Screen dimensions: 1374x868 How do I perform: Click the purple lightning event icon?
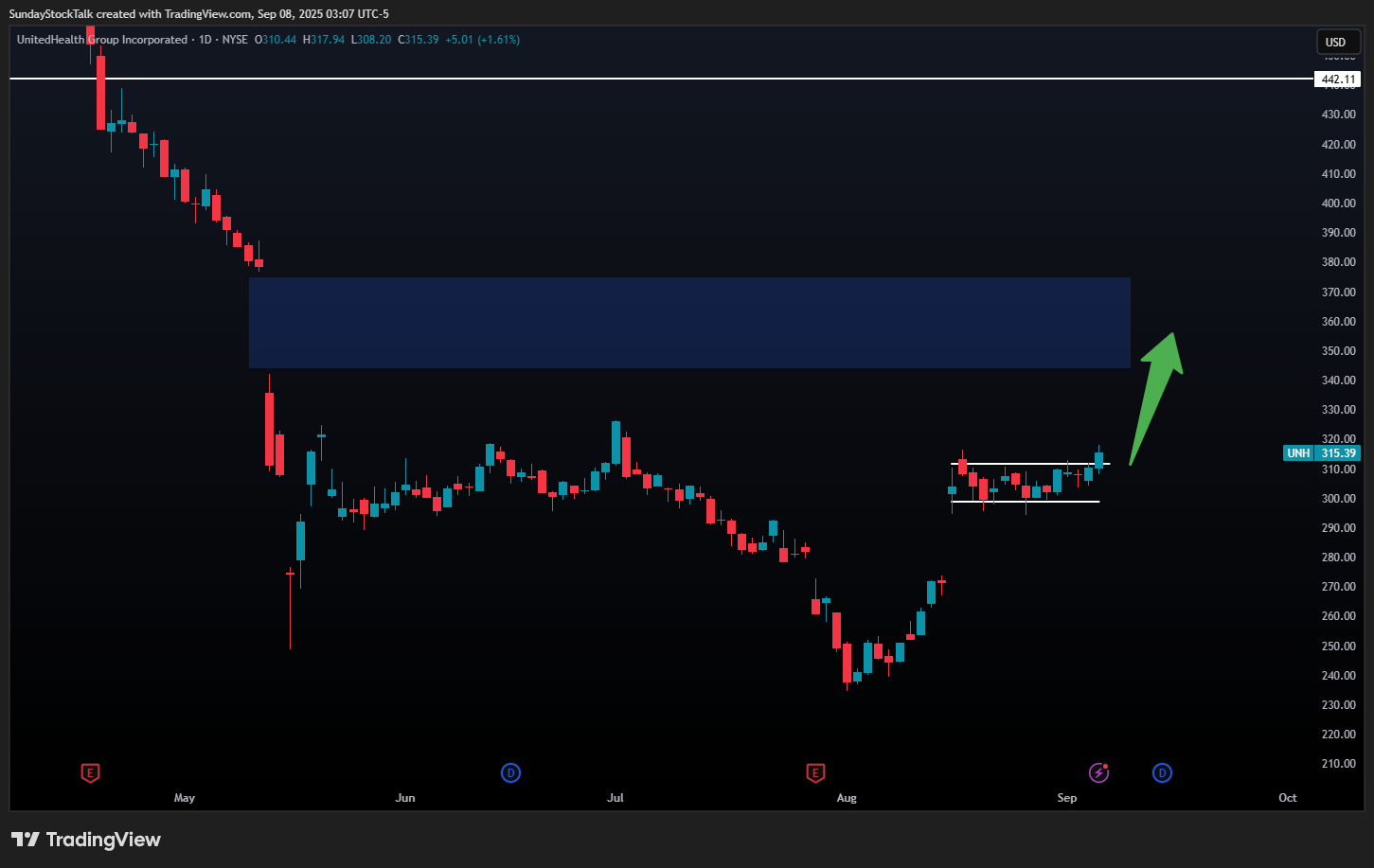(x=1098, y=773)
